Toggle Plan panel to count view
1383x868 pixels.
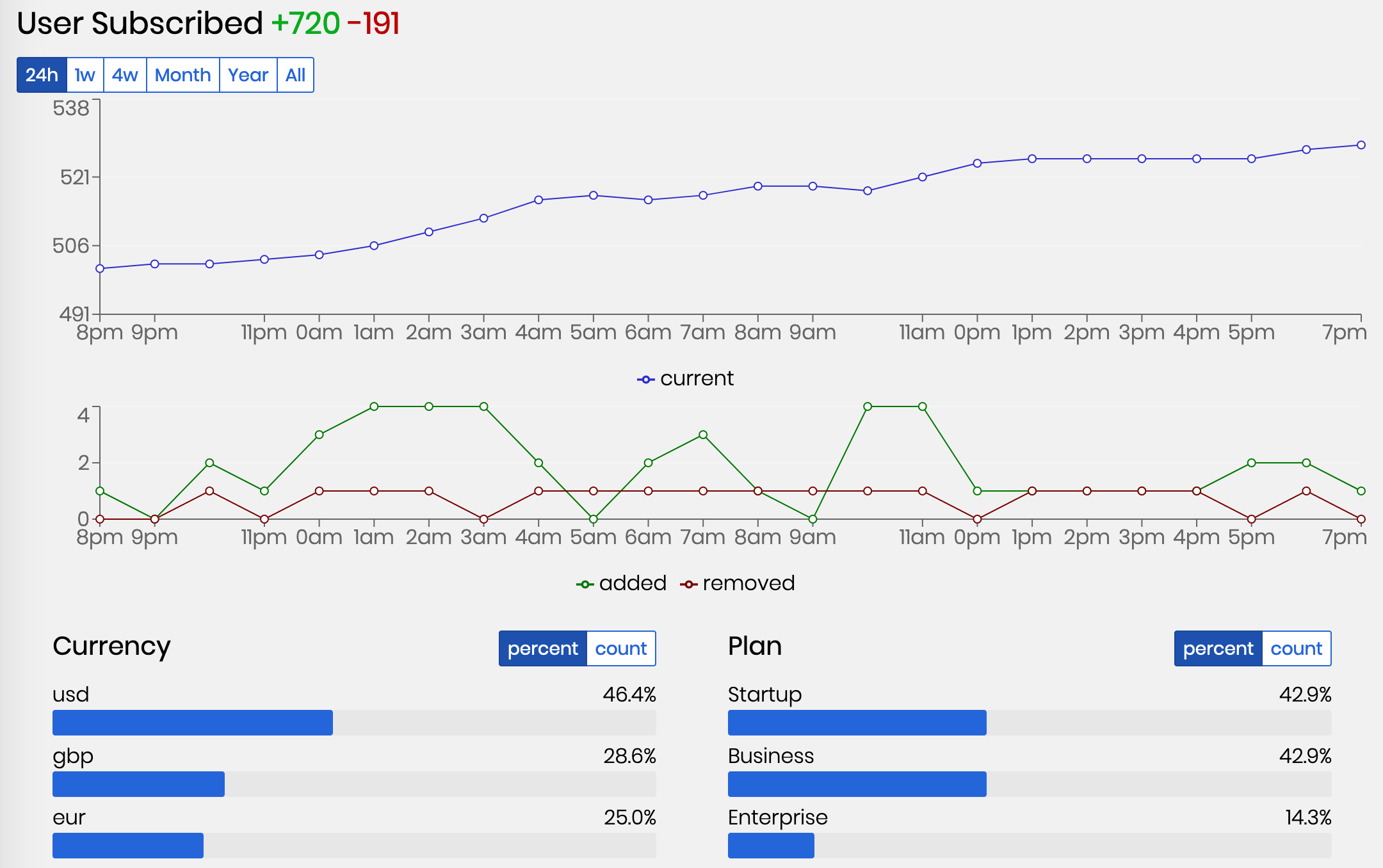pos(1296,648)
